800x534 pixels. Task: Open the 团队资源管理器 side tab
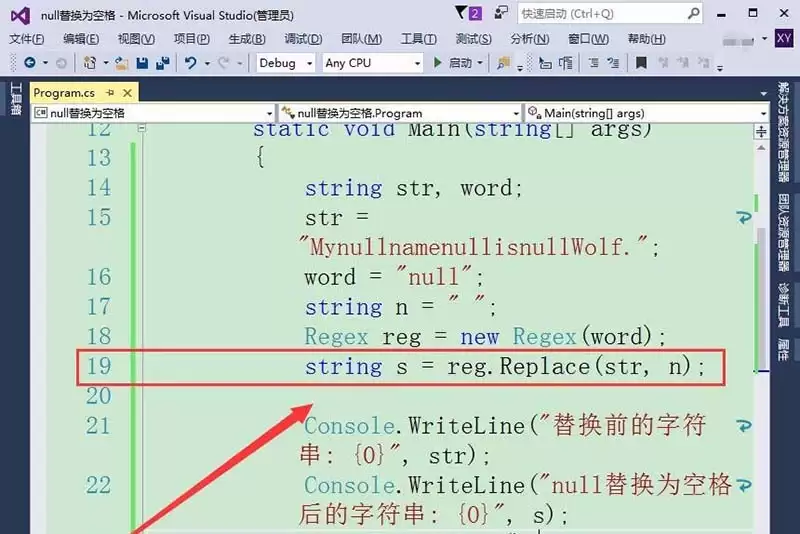(x=783, y=233)
